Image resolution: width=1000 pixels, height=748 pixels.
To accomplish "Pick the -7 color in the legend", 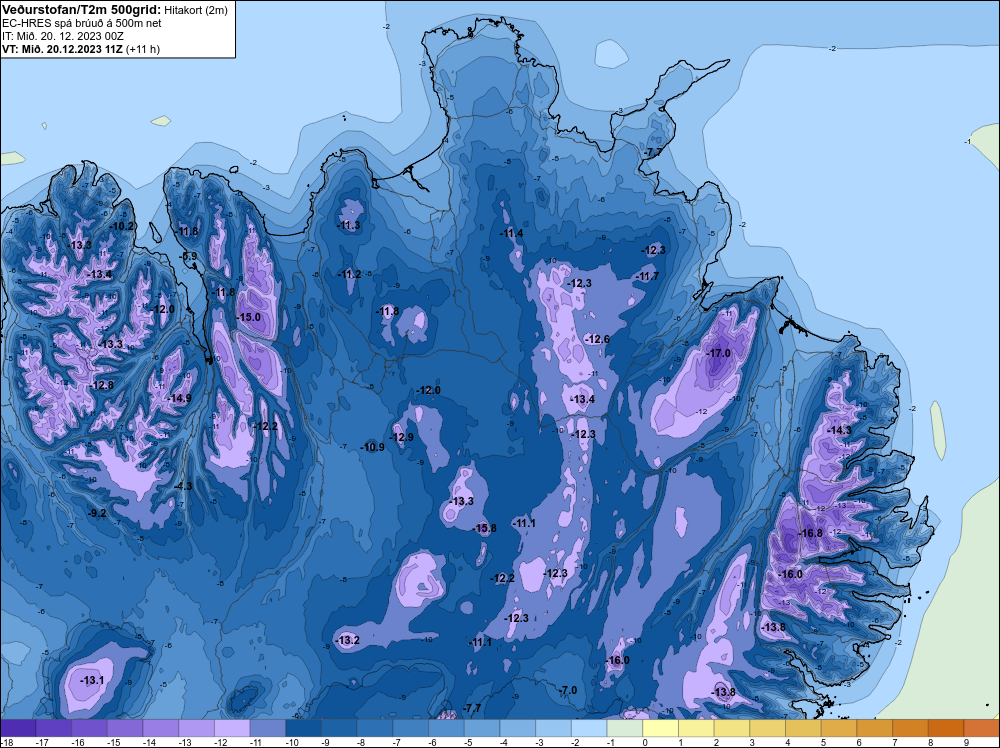I will [411, 728].
